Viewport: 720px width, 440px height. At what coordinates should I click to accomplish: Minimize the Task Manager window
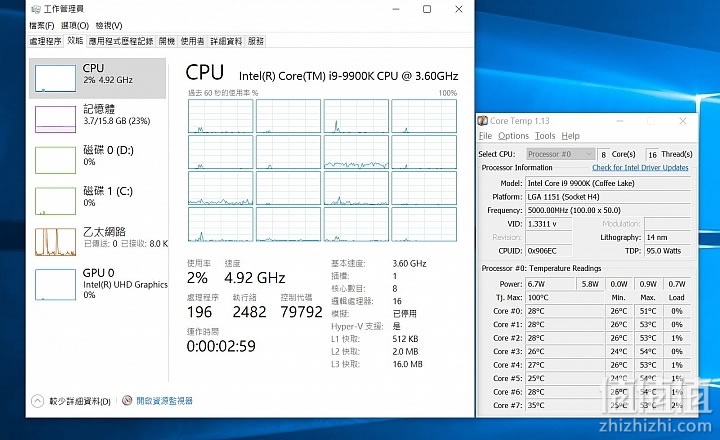pos(396,9)
